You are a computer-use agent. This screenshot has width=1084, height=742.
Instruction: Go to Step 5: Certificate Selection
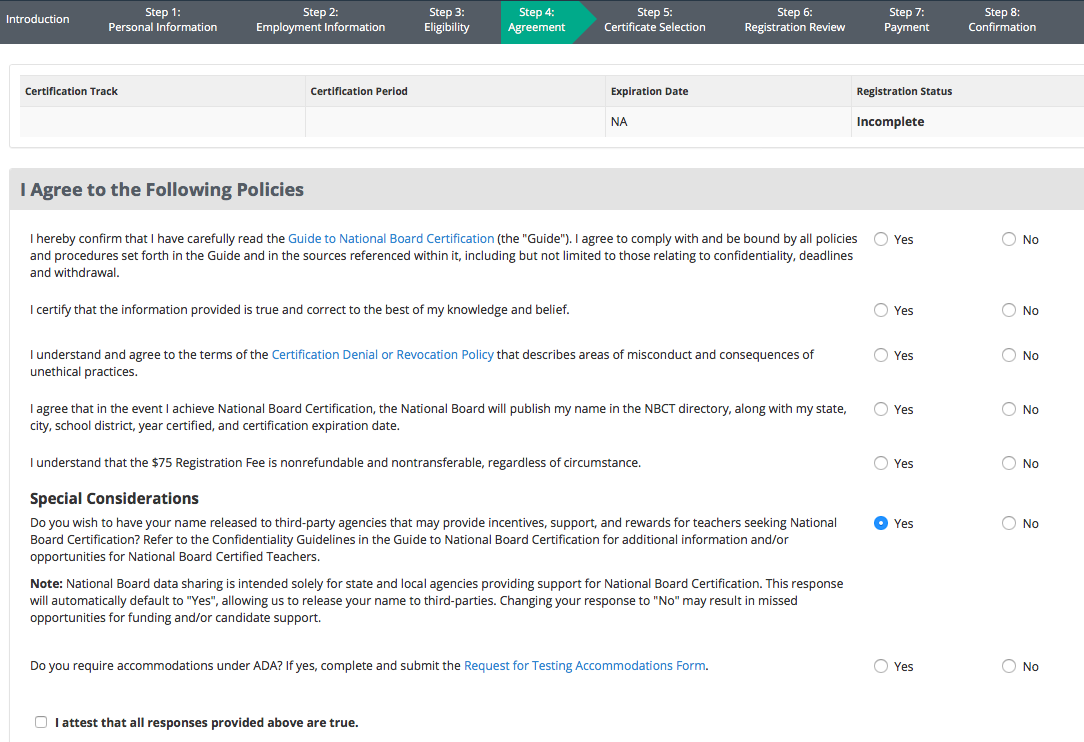point(655,20)
